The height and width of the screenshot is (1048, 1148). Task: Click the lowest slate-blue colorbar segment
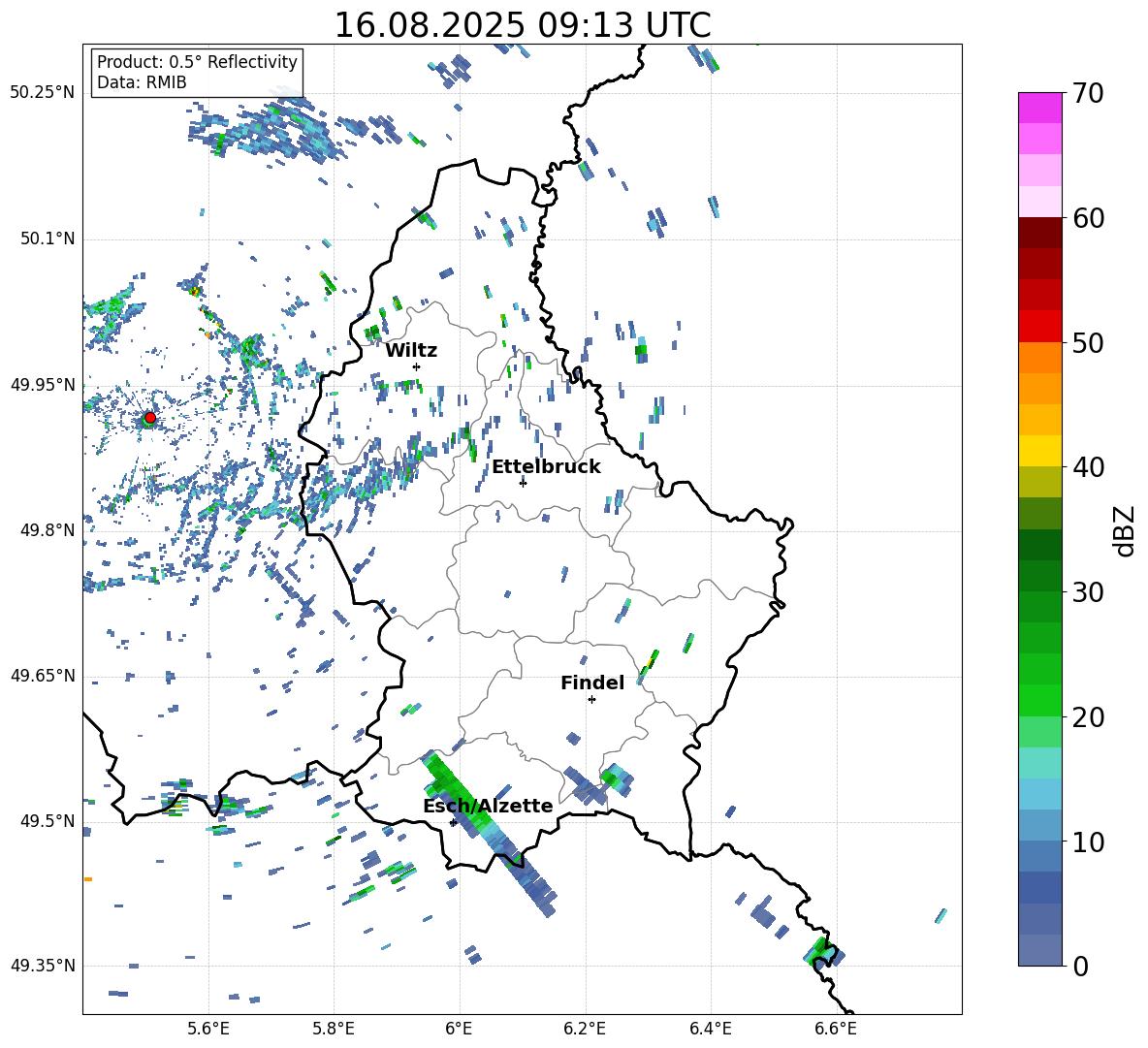[x=1039, y=950]
